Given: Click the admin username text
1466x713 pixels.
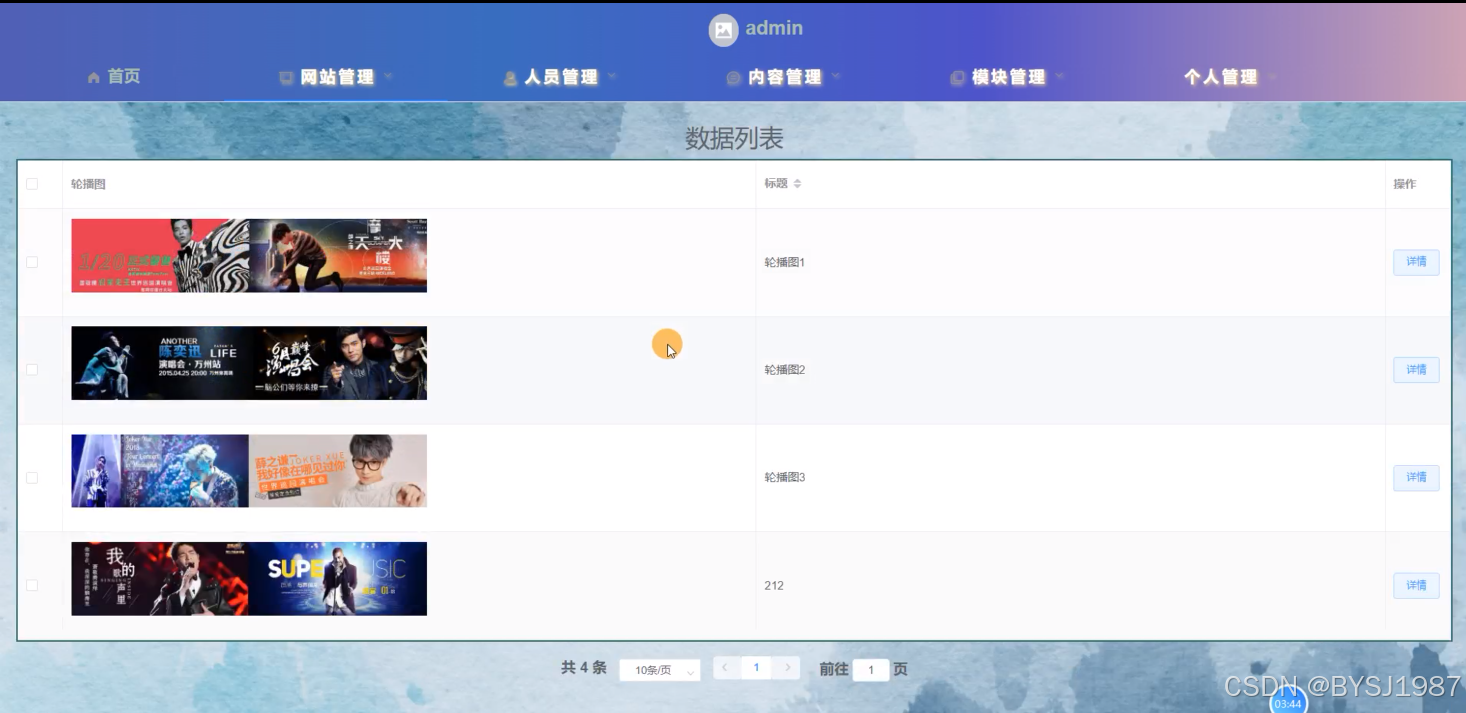Looking at the screenshot, I should (x=774, y=29).
